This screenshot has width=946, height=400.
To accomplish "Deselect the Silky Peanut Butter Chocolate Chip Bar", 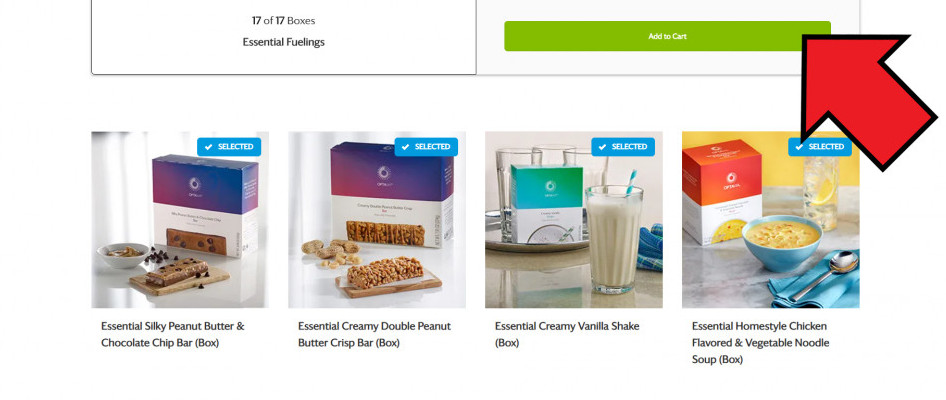I will pyautogui.click(x=229, y=147).
